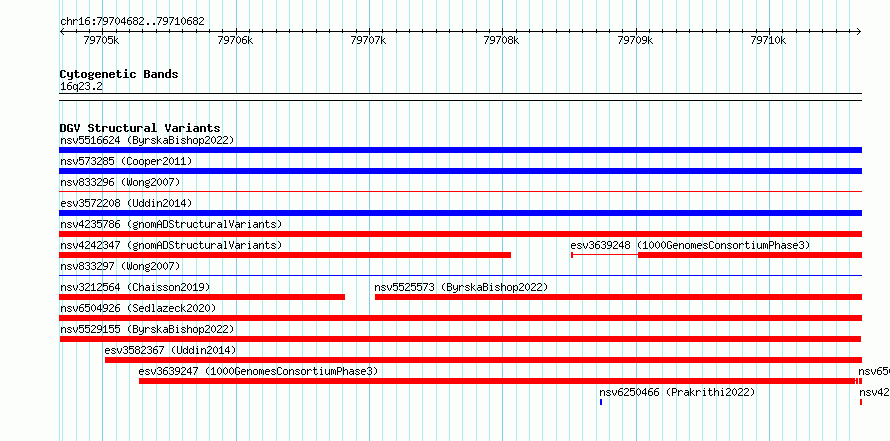Select the blue bar under nsv573285
This screenshot has width=890, height=441.
[x=460, y=171]
